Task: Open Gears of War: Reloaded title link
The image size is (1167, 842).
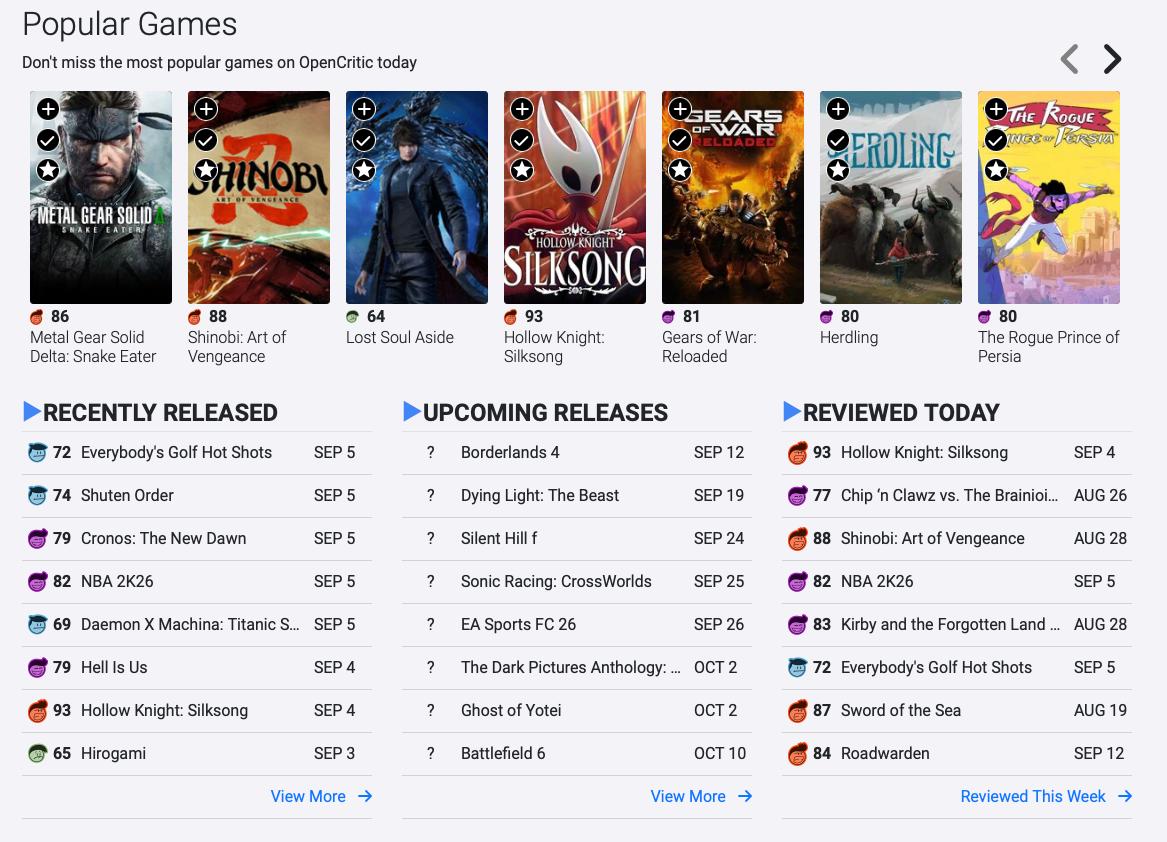Action: (709, 347)
